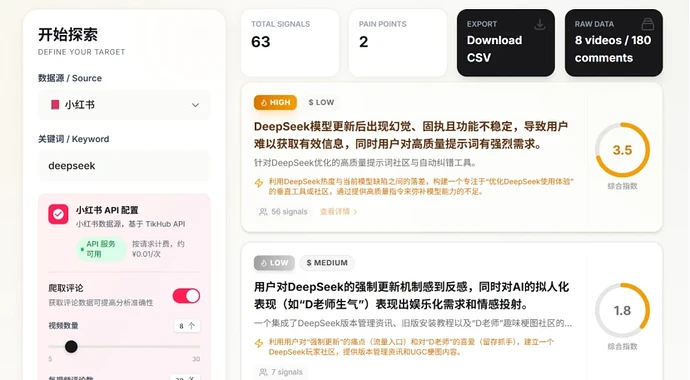Click the 56 signals text
The height and width of the screenshot is (380, 690).
tap(289, 212)
